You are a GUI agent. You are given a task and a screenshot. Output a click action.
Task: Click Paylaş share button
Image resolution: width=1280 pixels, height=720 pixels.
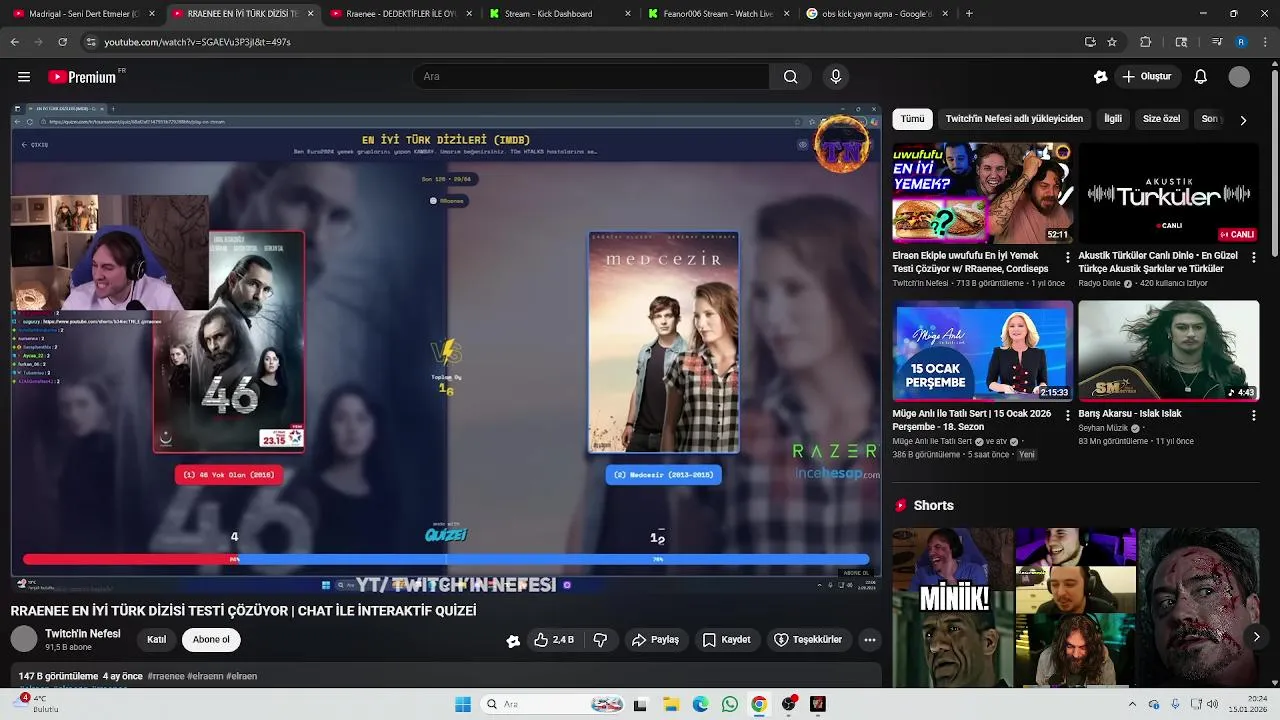pyautogui.click(x=655, y=640)
